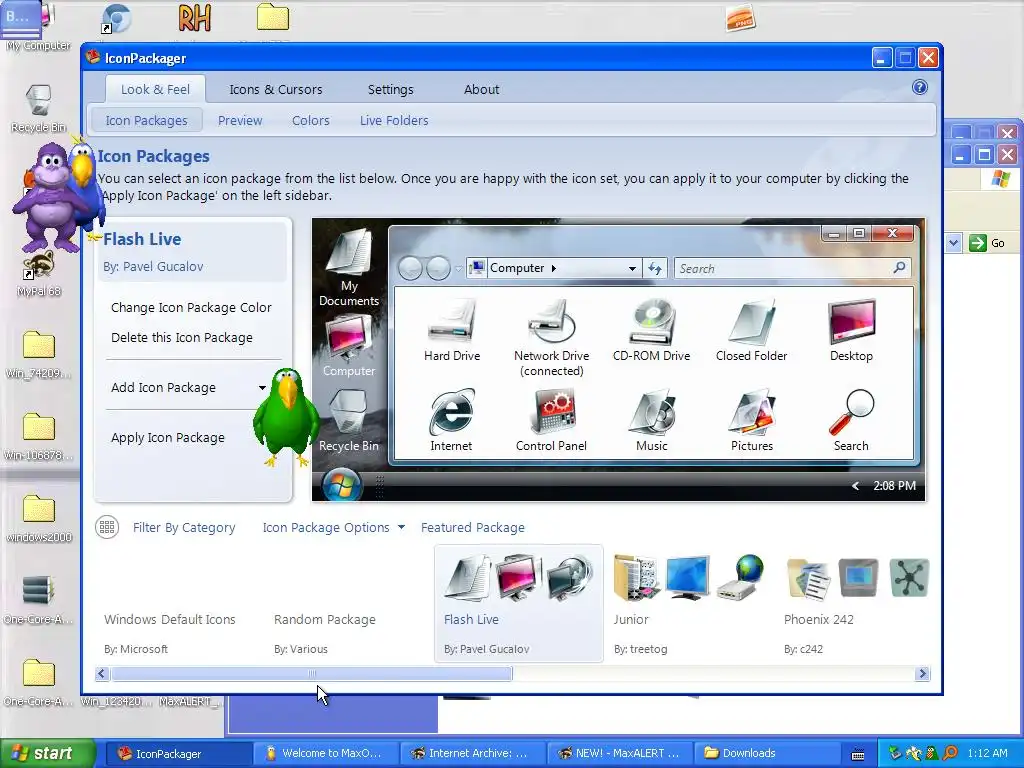Switch to NEW! - MaxALERT taskbar item
Screen dimensions: 1024x768
pos(618,753)
